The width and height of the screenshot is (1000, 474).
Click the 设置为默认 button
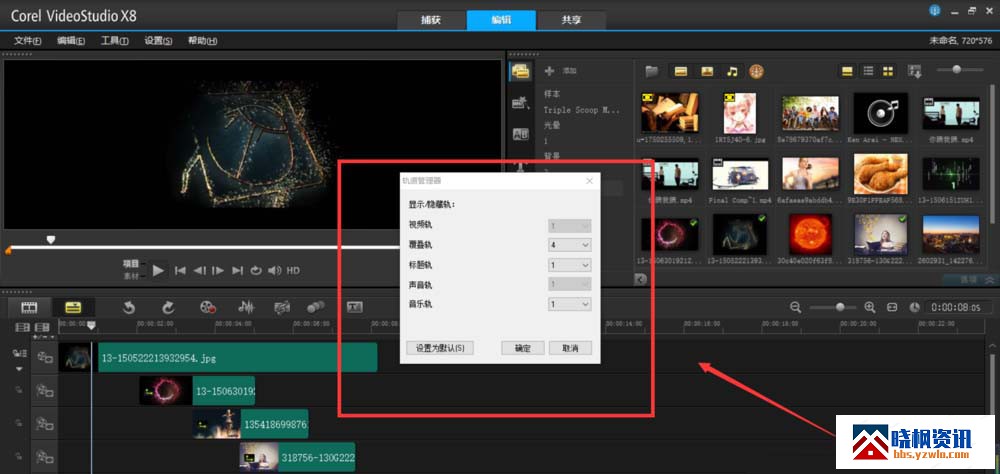tap(439, 348)
